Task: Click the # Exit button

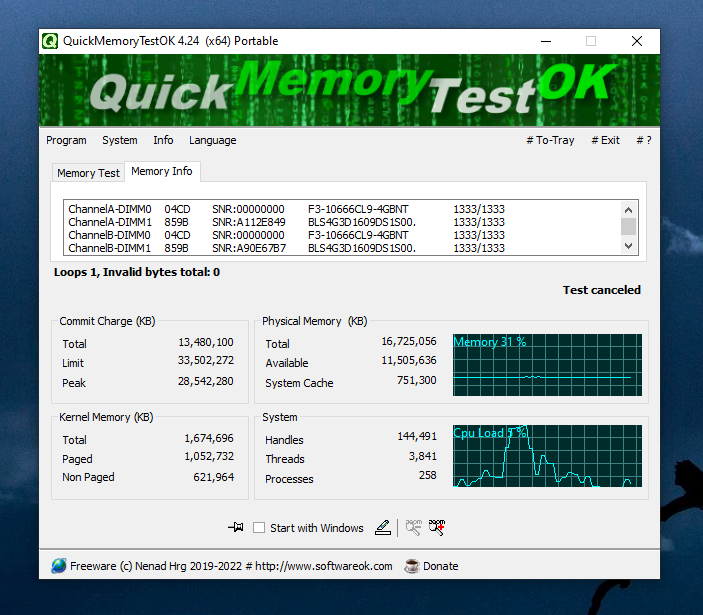Action: (605, 140)
